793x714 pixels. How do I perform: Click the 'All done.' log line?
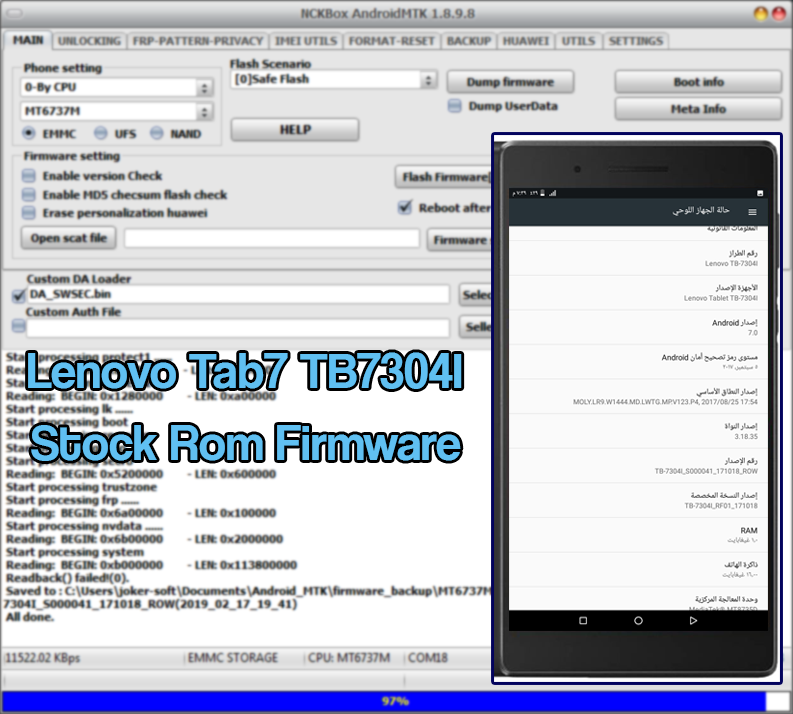pos(30,617)
